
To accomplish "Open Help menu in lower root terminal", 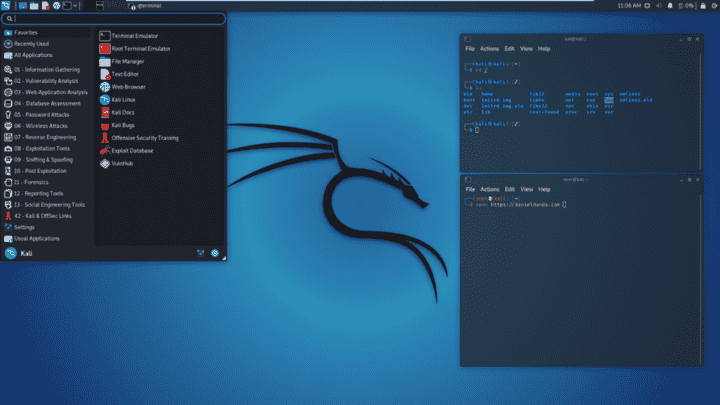I will 544,189.
